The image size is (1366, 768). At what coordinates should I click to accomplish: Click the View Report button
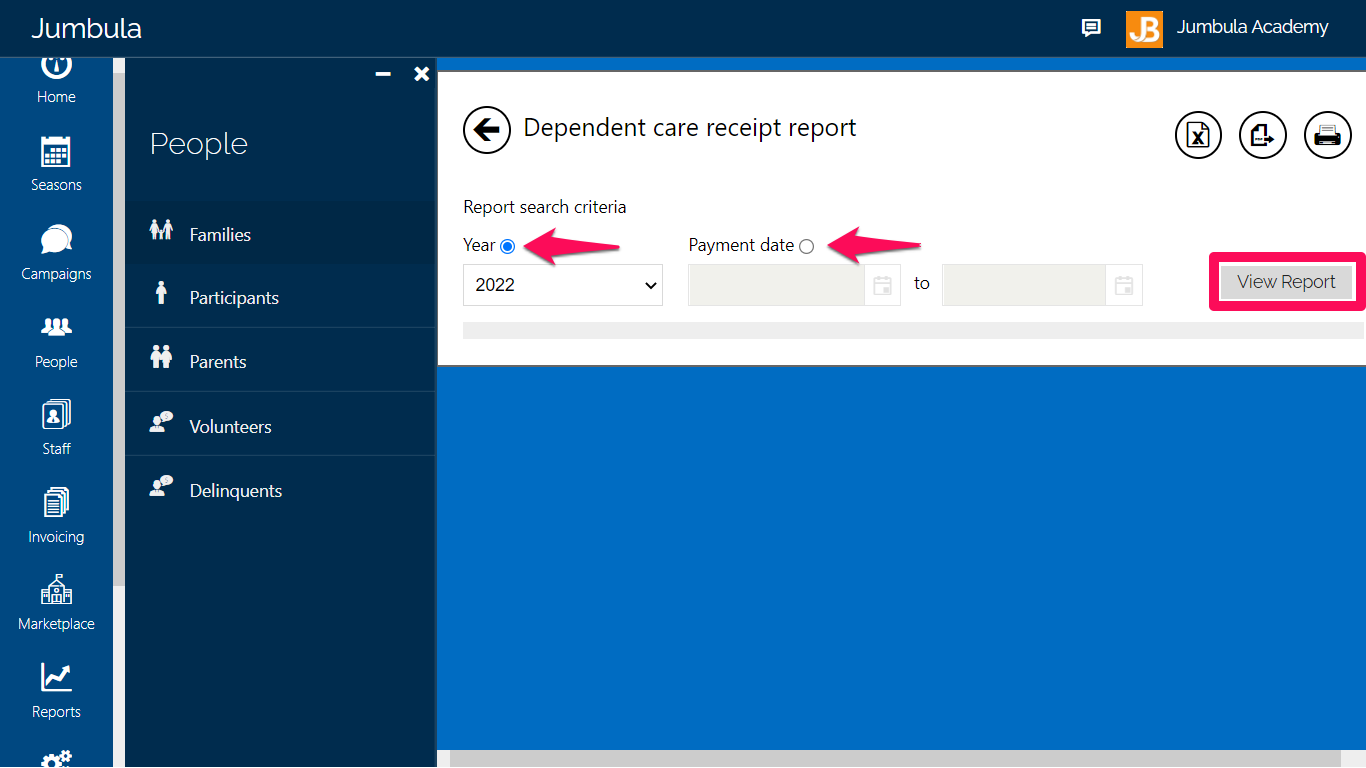(x=1286, y=282)
